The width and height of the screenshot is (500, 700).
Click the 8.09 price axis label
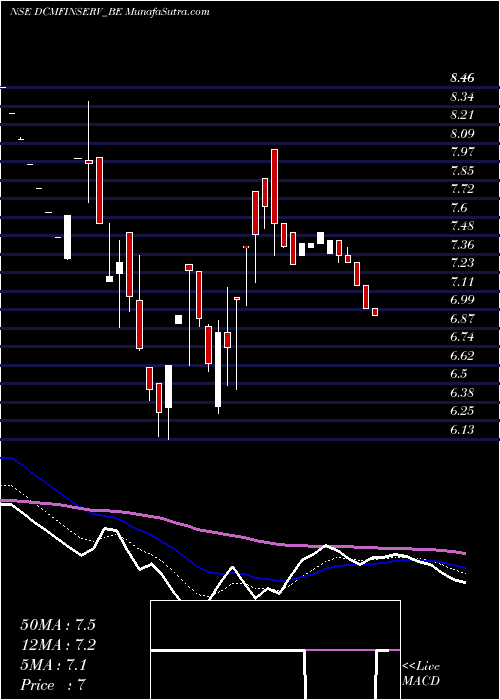coord(462,133)
